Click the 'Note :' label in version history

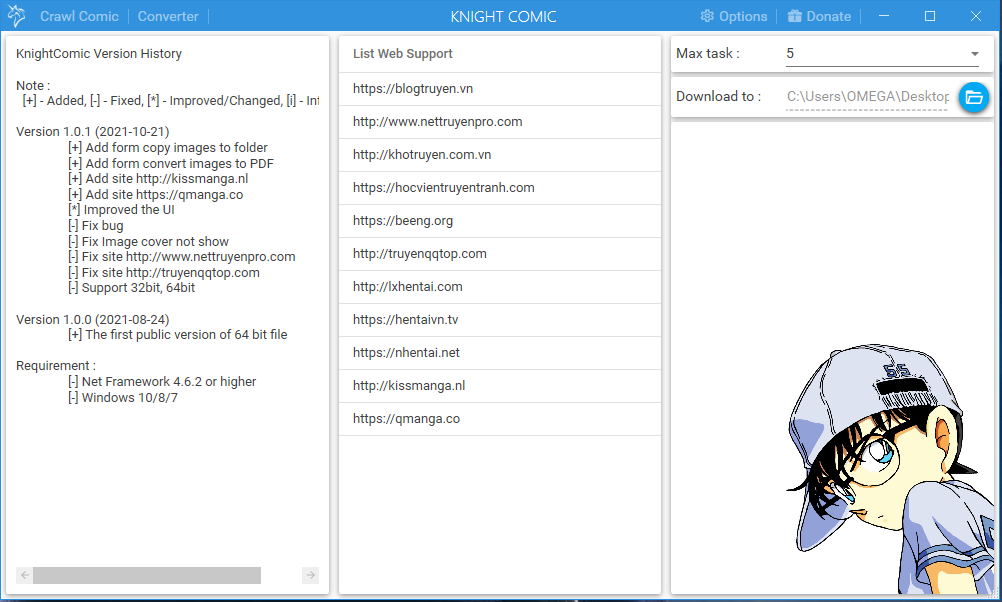tap(33, 86)
